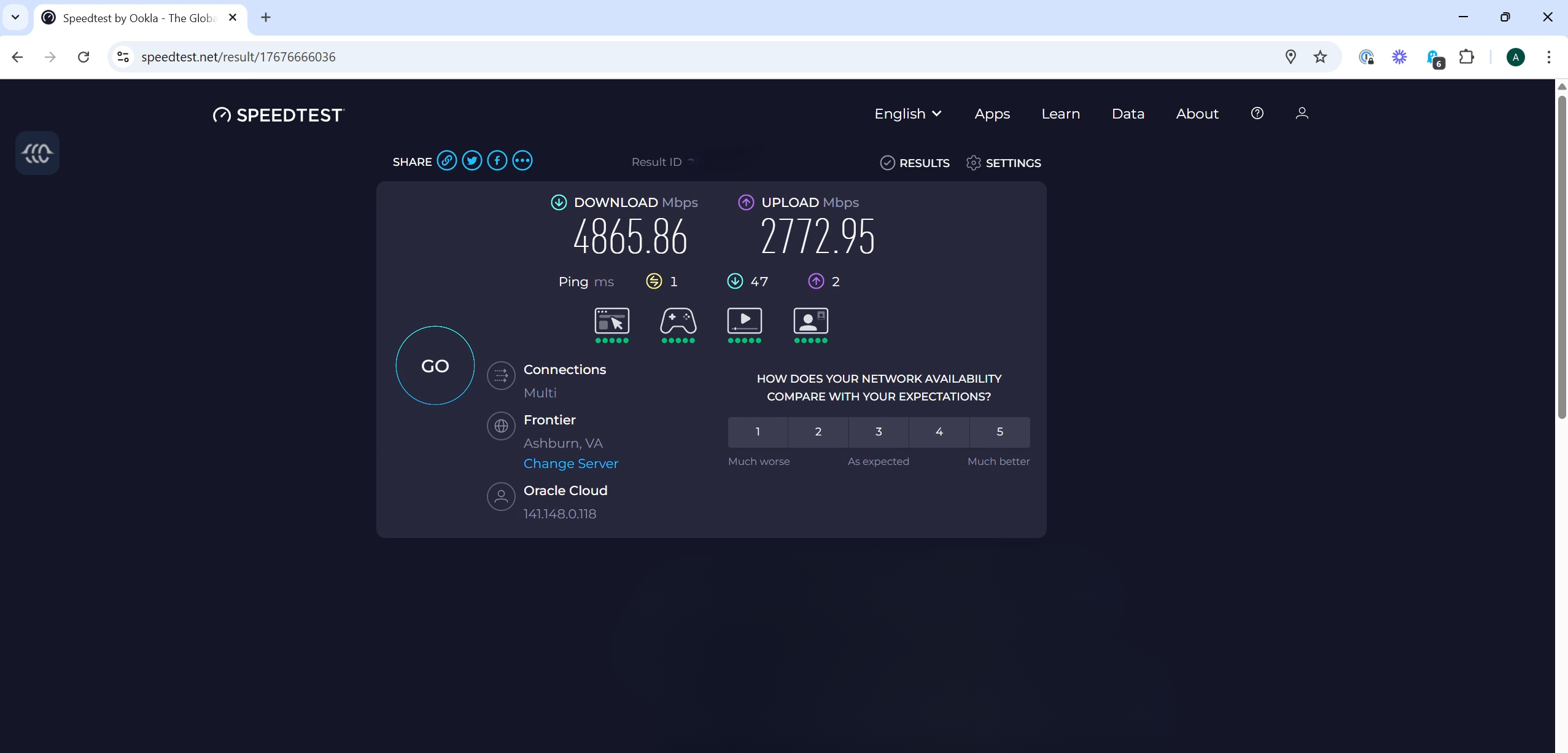This screenshot has width=1568, height=753.
Task: Open more share options icon
Action: (522, 161)
